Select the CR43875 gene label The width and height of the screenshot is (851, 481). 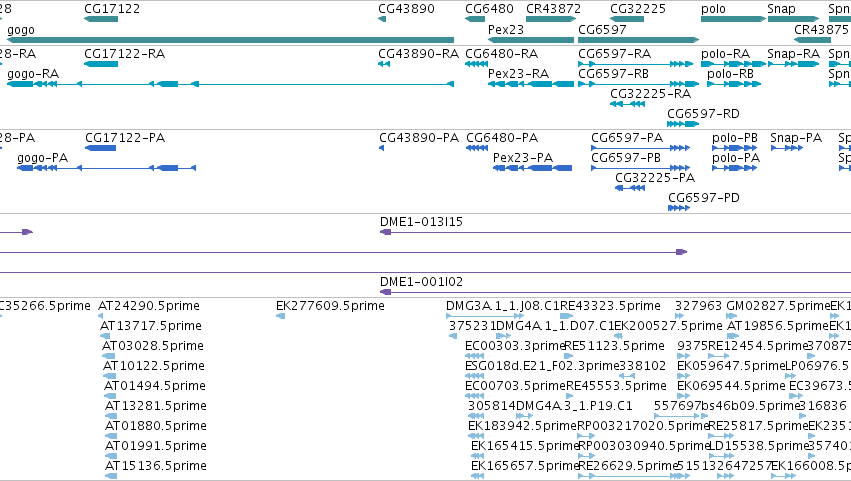coord(821,30)
